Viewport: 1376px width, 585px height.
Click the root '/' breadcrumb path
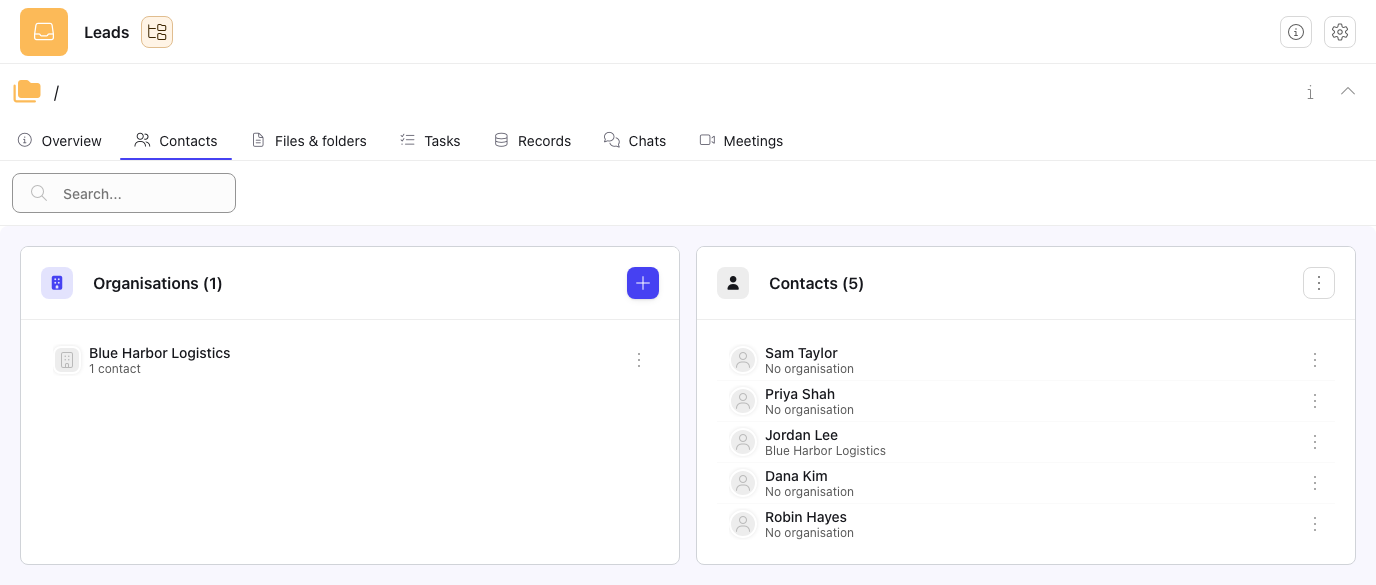(x=56, y=93)
